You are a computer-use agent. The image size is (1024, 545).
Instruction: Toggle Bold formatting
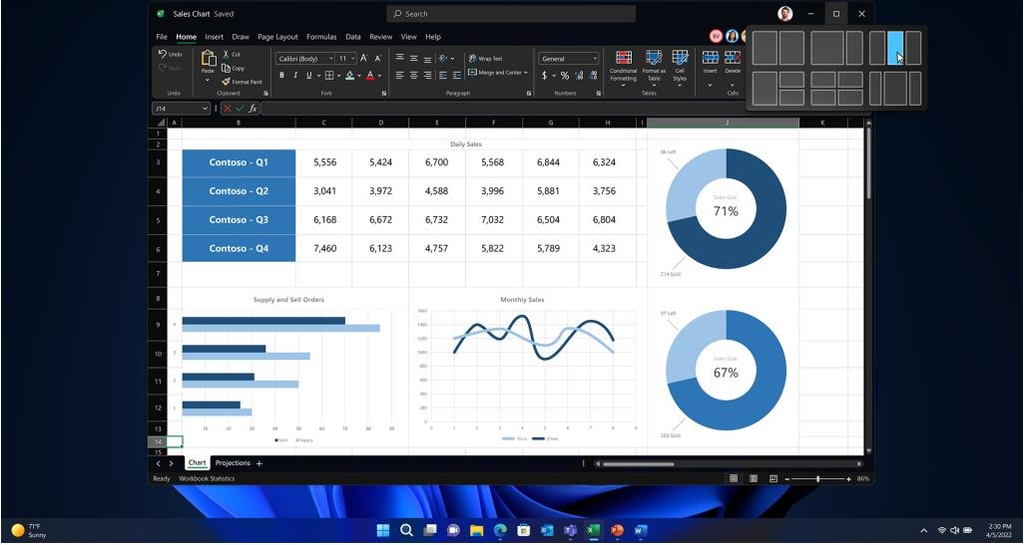[282, 75]
